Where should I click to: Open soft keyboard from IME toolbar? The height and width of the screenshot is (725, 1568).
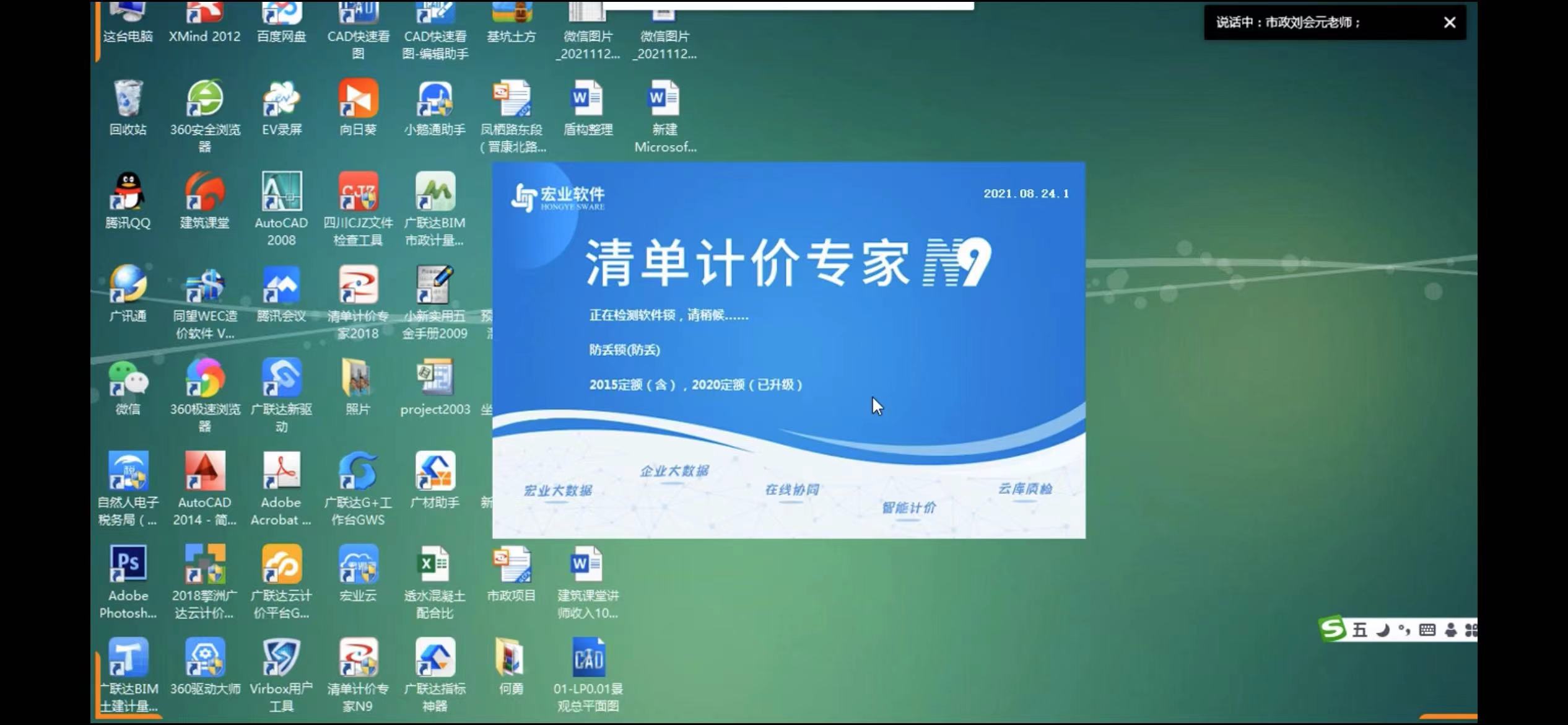(x=1427, y=630)
